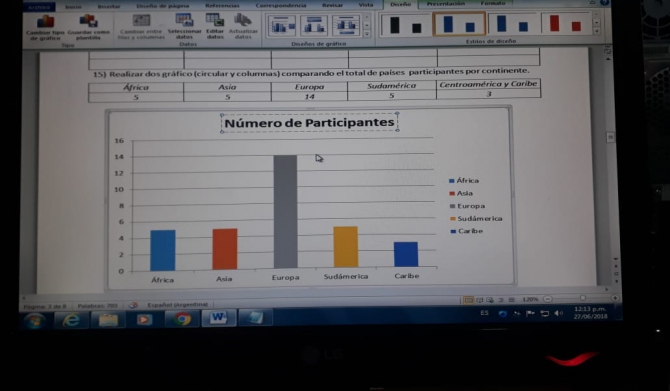670x391 pixels.
Task: Click the Español (Argentina) language button
Action: 177,305
